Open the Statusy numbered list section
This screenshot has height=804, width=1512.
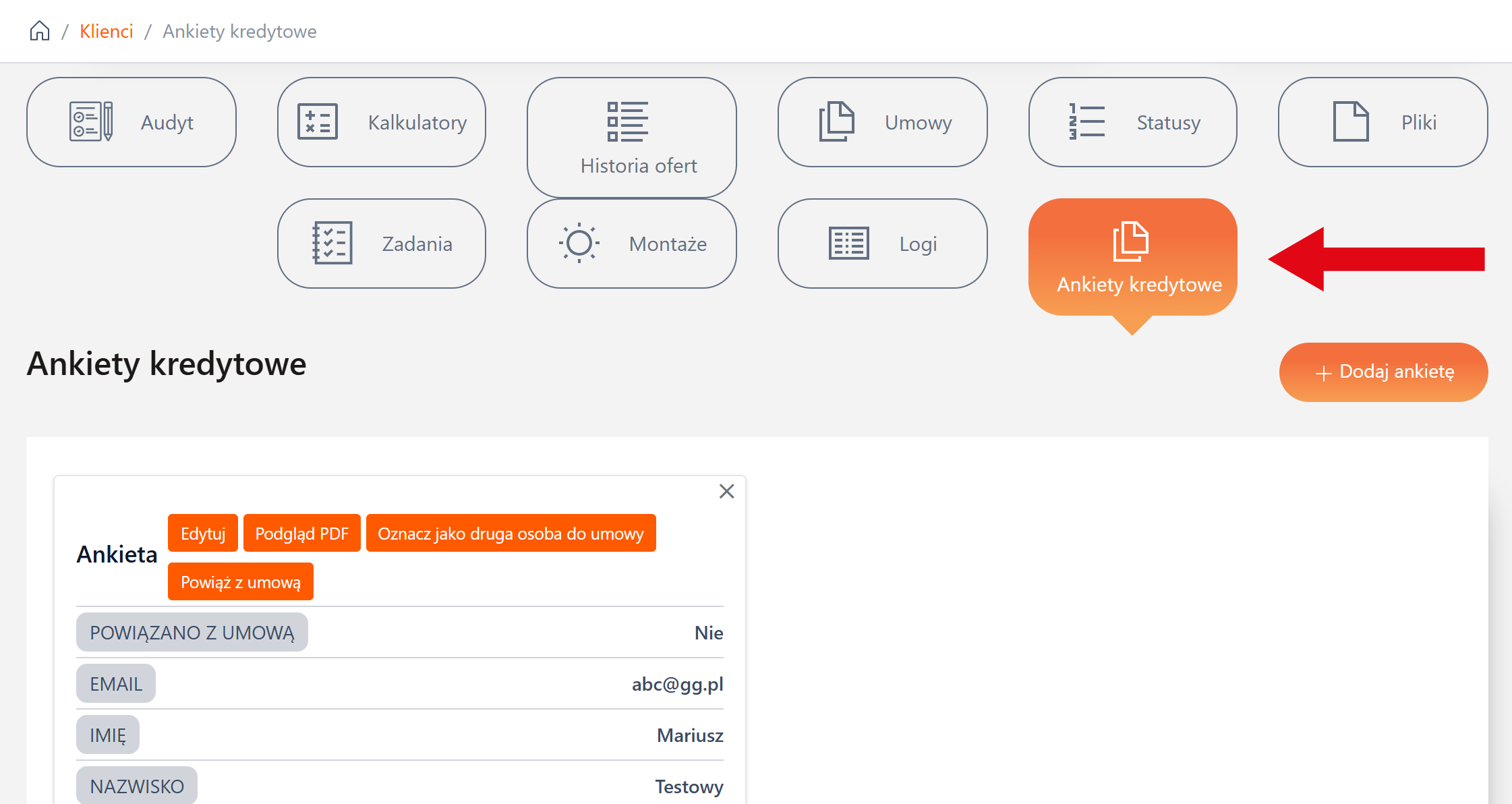click(1133, 122)
